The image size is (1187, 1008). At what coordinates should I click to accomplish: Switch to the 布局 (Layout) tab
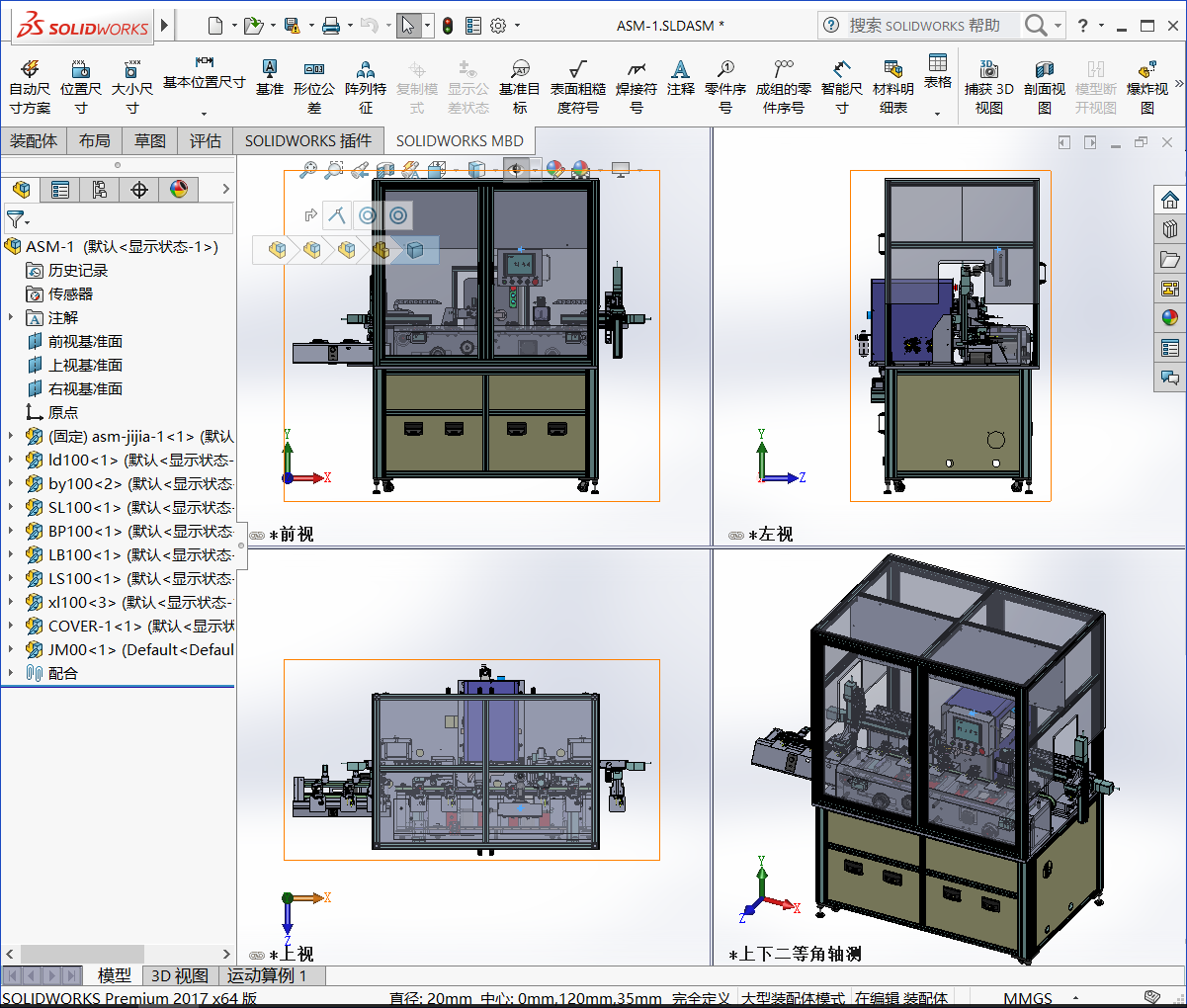pyautogui.click(x=95, y=140)
